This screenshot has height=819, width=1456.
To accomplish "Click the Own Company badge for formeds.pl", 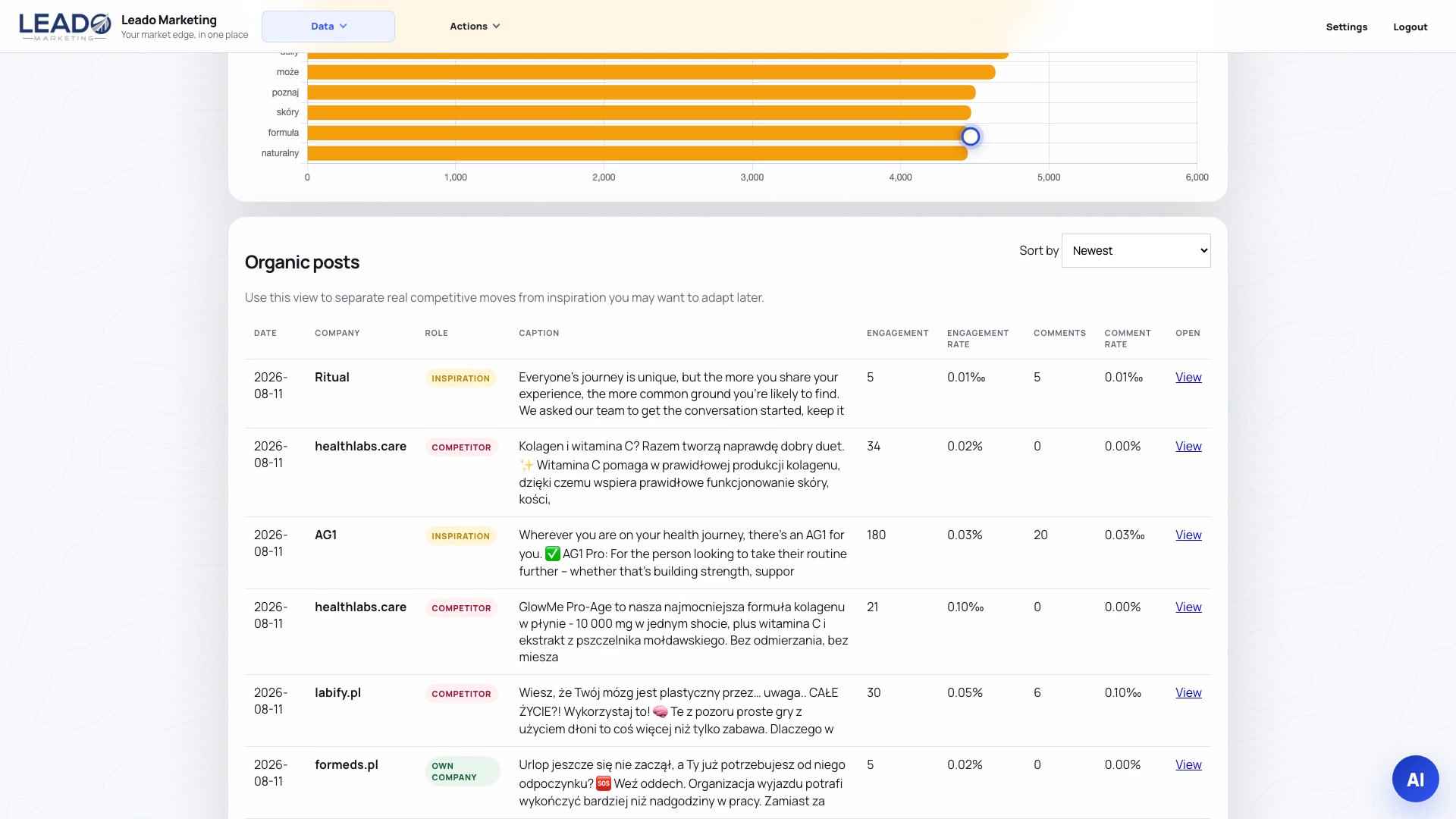I will 463,771.
